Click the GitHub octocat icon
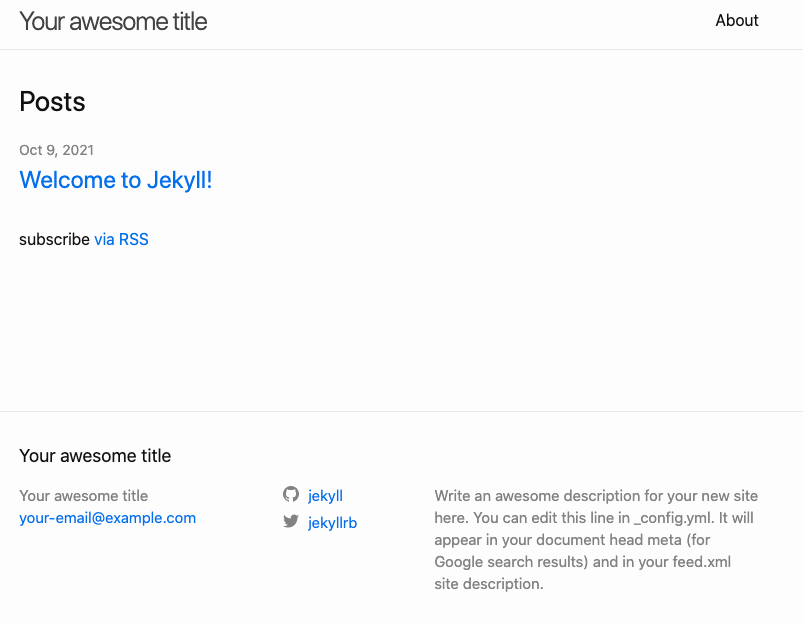The image size is (803, 623). 291,495
